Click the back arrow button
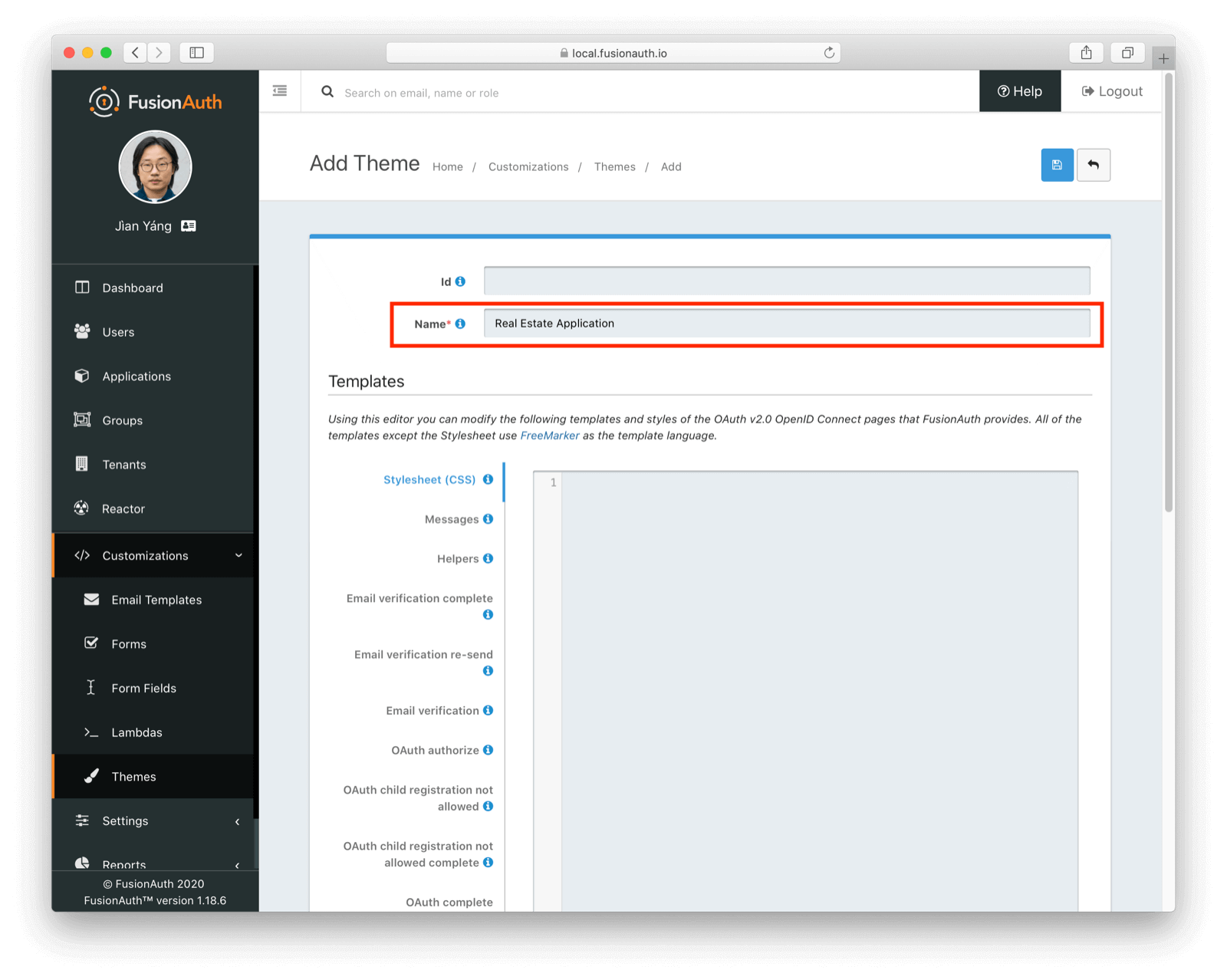The height and width of the screenshot is (980, 1227). pos(1094,165)
